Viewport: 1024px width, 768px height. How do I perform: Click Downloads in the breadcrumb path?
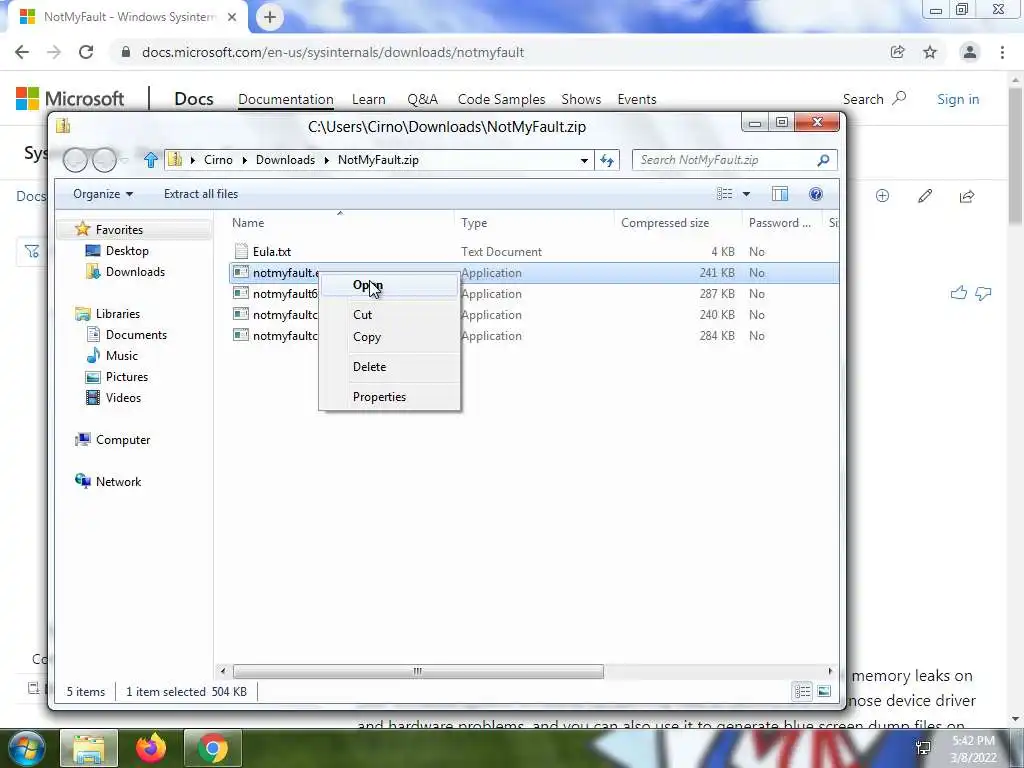(x=285, y=160)
